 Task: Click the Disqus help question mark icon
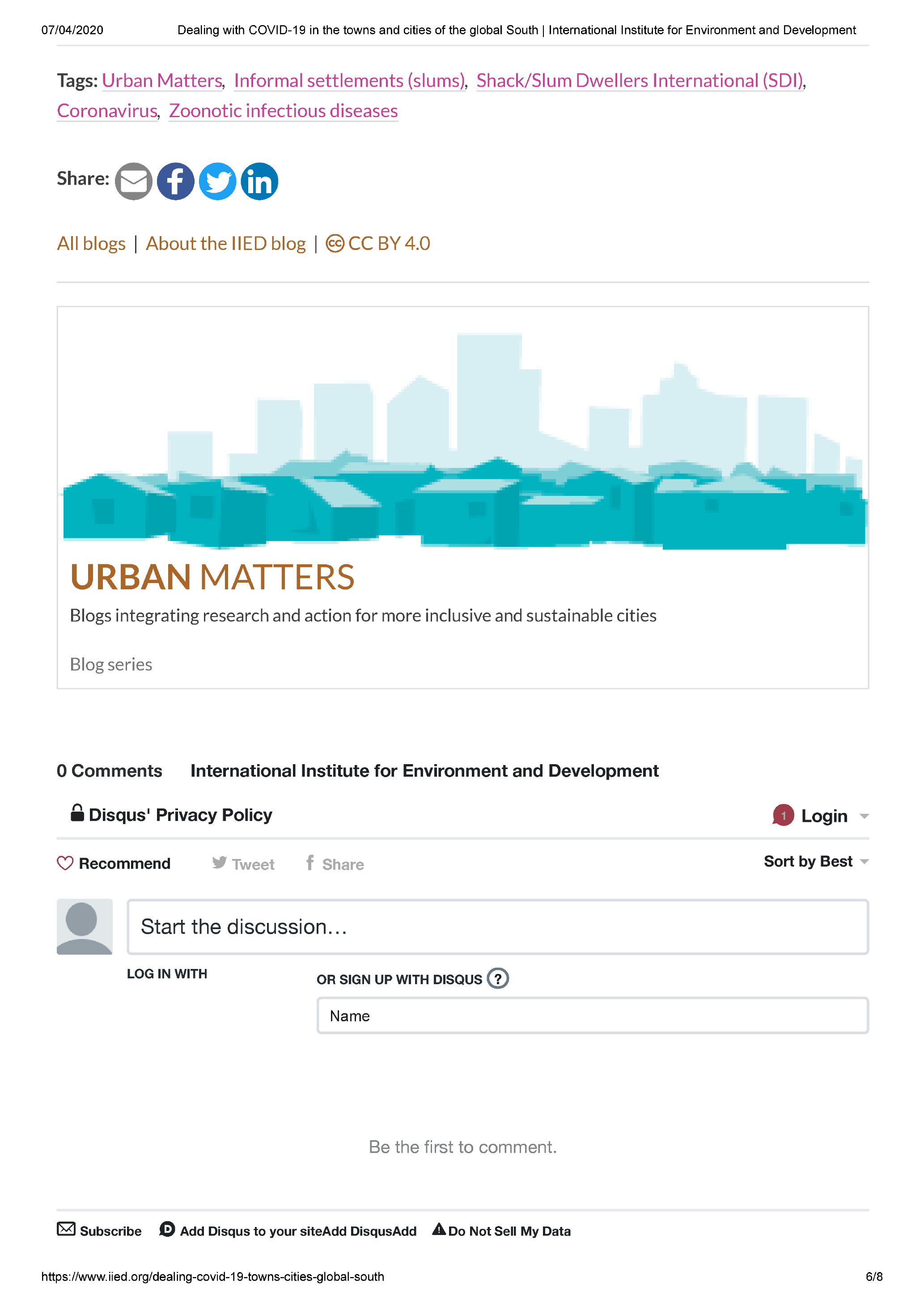(498, 978)
